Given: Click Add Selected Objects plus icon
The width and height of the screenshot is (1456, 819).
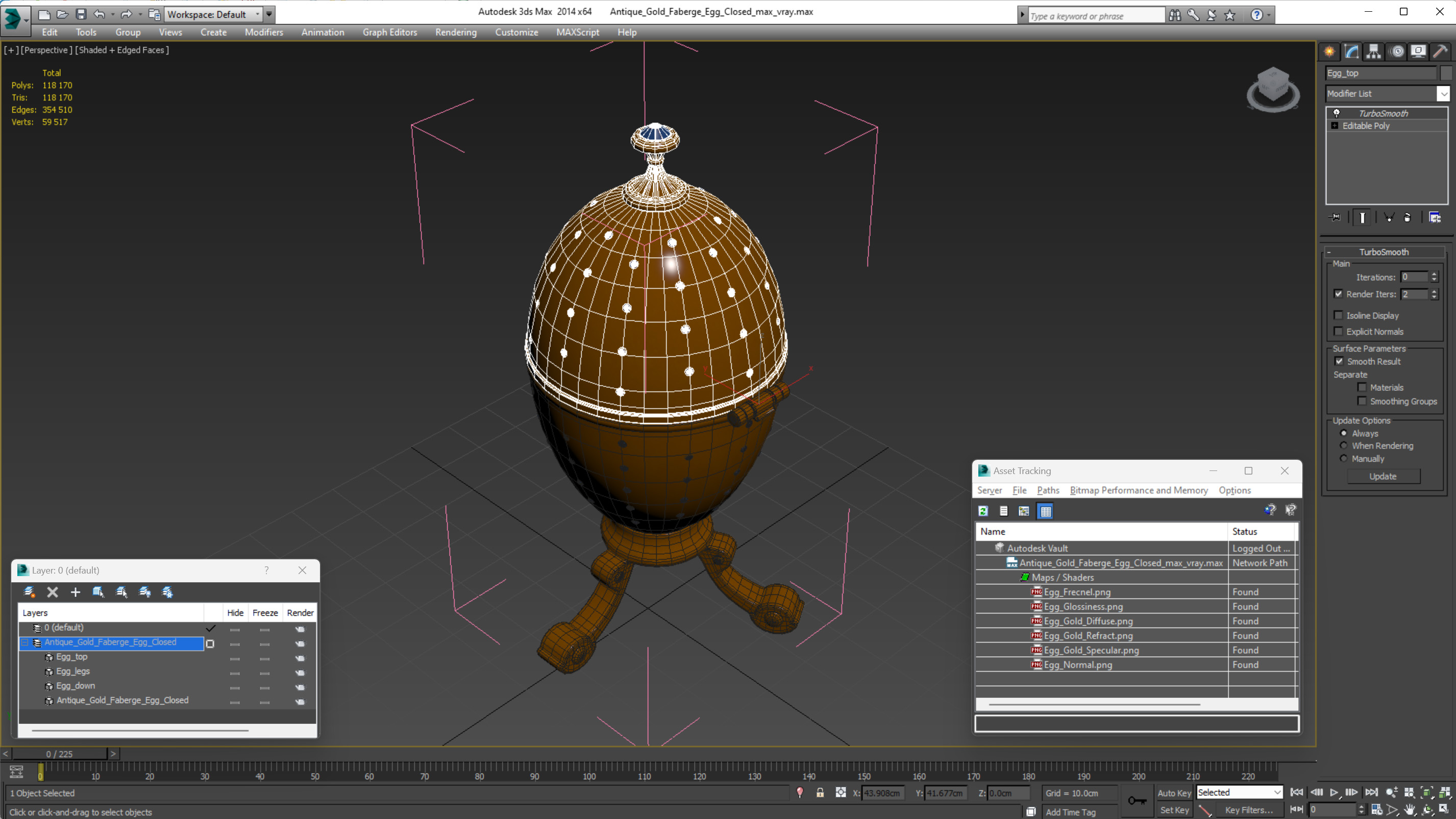Looking at the screenshot, I should (75, 592).
